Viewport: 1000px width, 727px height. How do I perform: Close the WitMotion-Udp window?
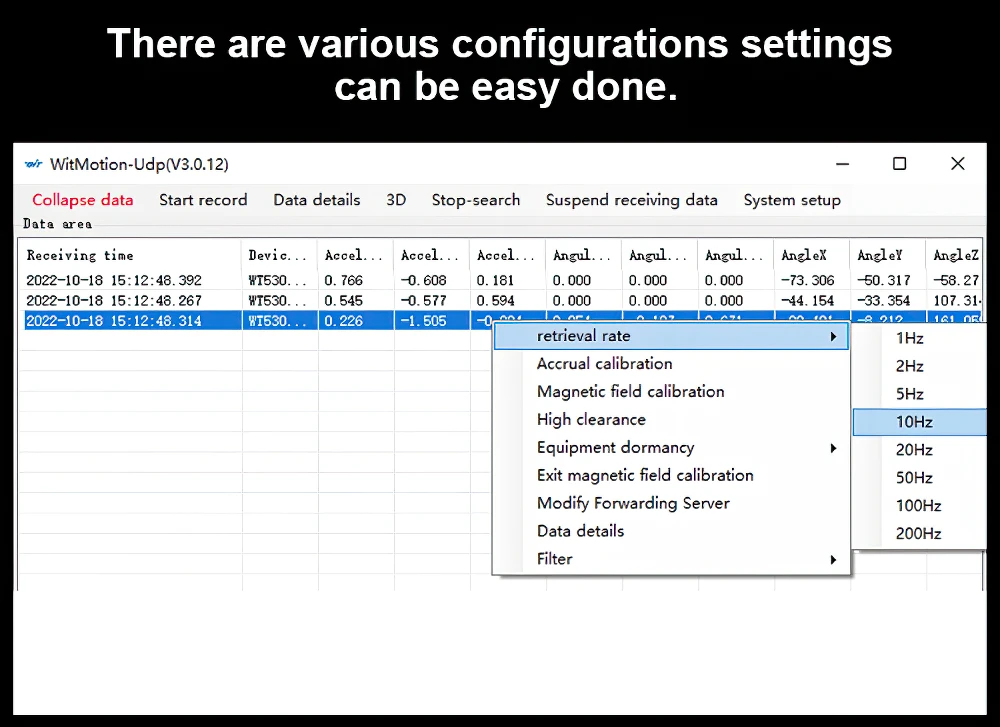pos(957,164)
